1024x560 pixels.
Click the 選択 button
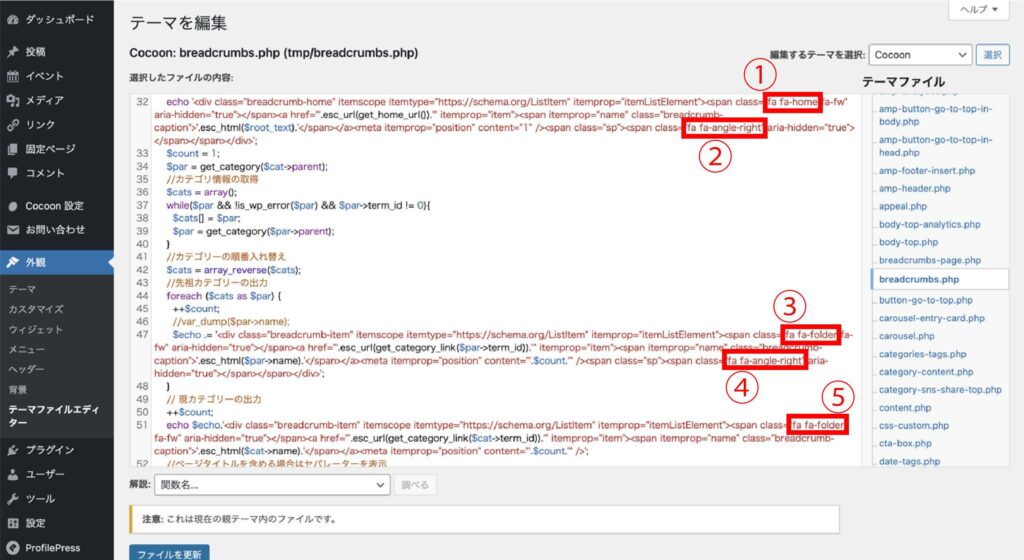(993, 55)
